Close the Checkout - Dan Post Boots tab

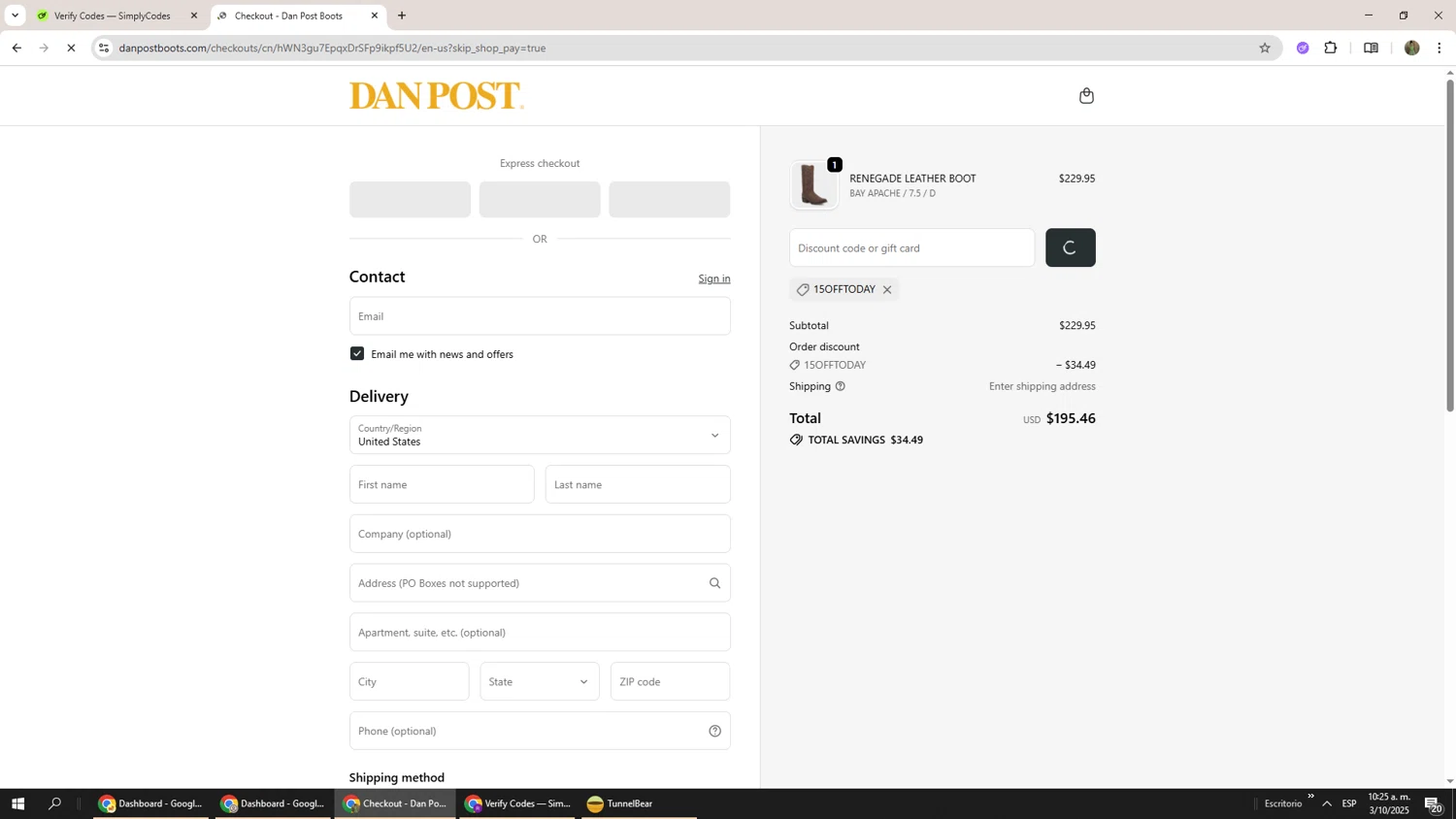pyautogui.click(x=375, y=16)
